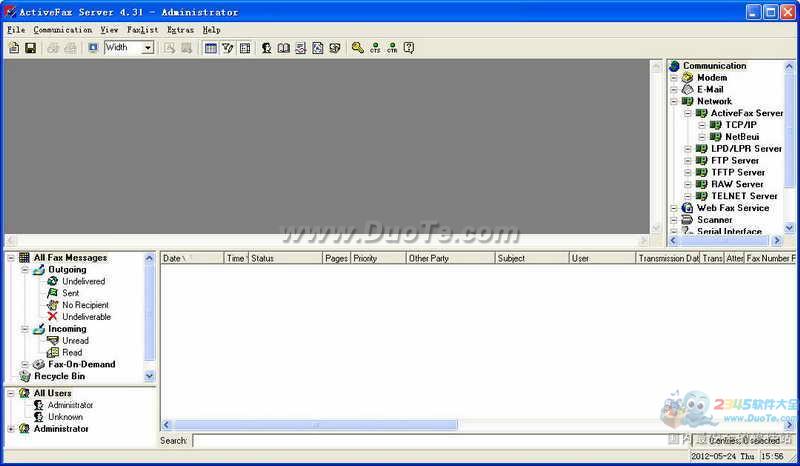800x466 pixels.
Task: Select TELNET Server node
Action: tap(744, 196)
